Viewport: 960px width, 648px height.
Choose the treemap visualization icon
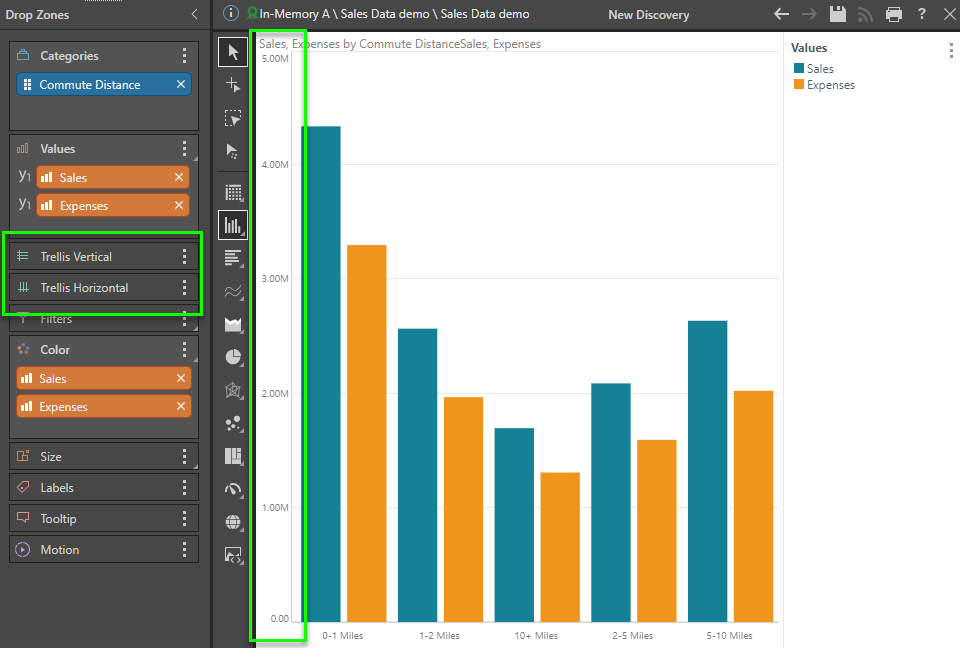[233, 456]
